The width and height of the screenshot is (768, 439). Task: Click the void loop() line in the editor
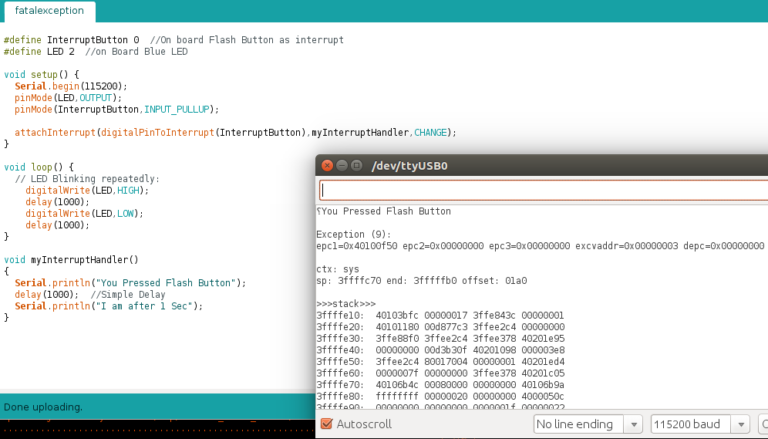pos(39,167)
